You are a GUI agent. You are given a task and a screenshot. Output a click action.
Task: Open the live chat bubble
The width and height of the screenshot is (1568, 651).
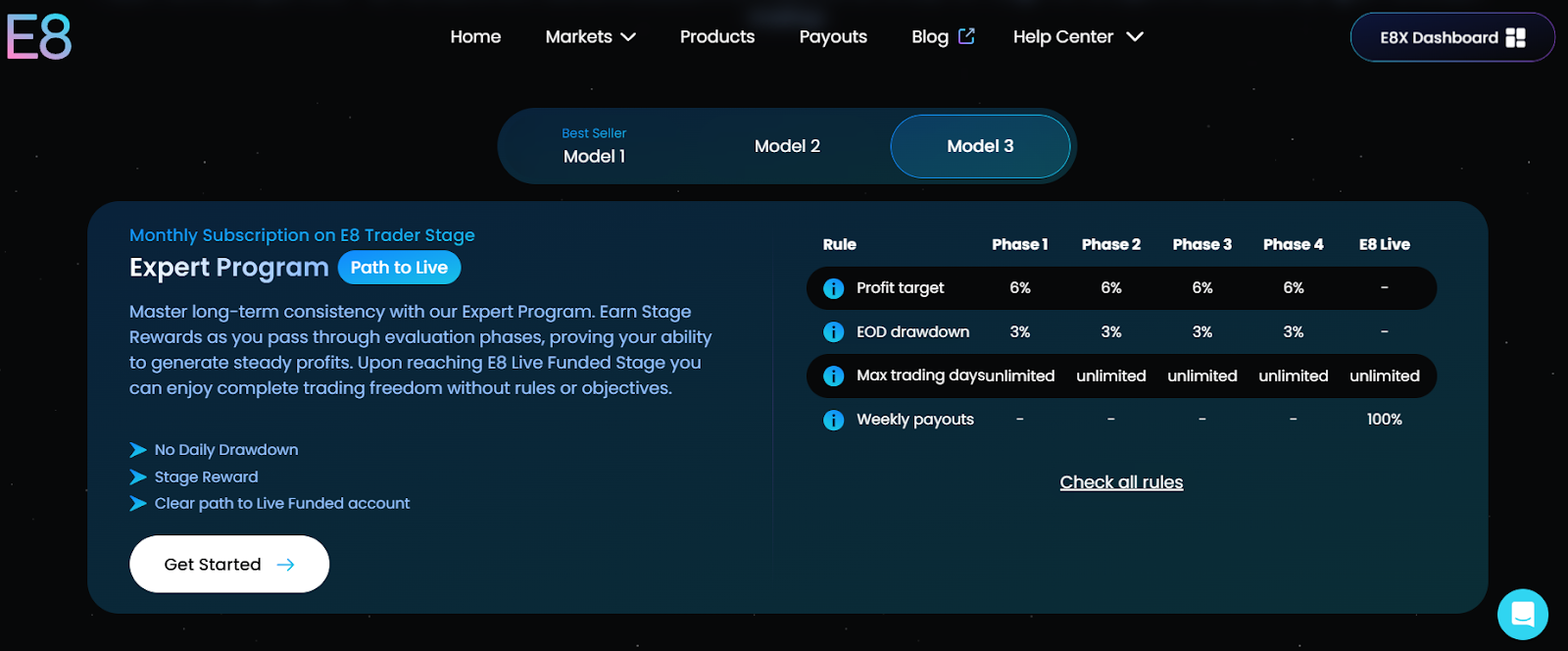[1522, 614]
